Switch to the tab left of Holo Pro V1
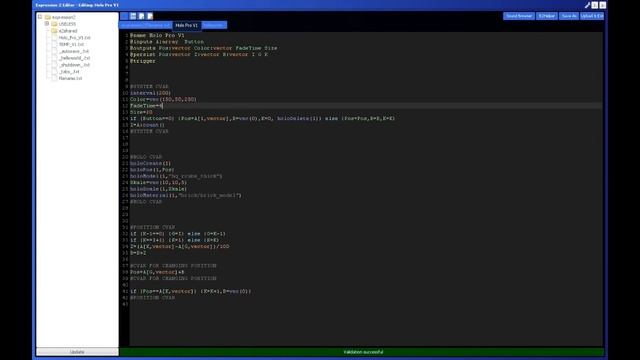Screen dimensions: 640x360 (146, 25)
